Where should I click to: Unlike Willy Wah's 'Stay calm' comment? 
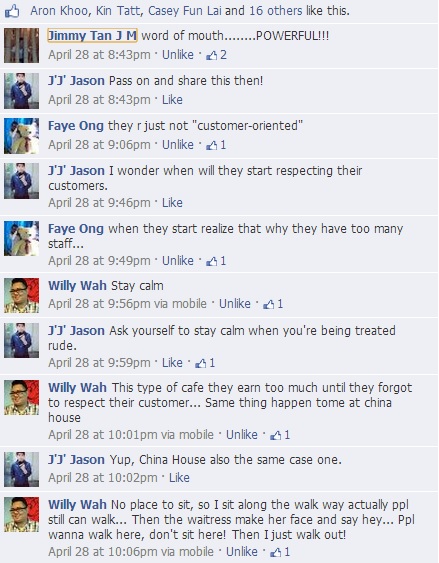[235, 304]
